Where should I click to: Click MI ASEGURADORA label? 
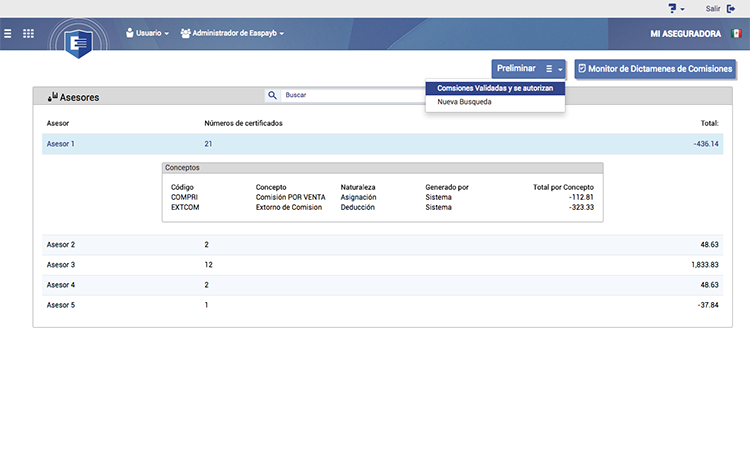[685, 34]
